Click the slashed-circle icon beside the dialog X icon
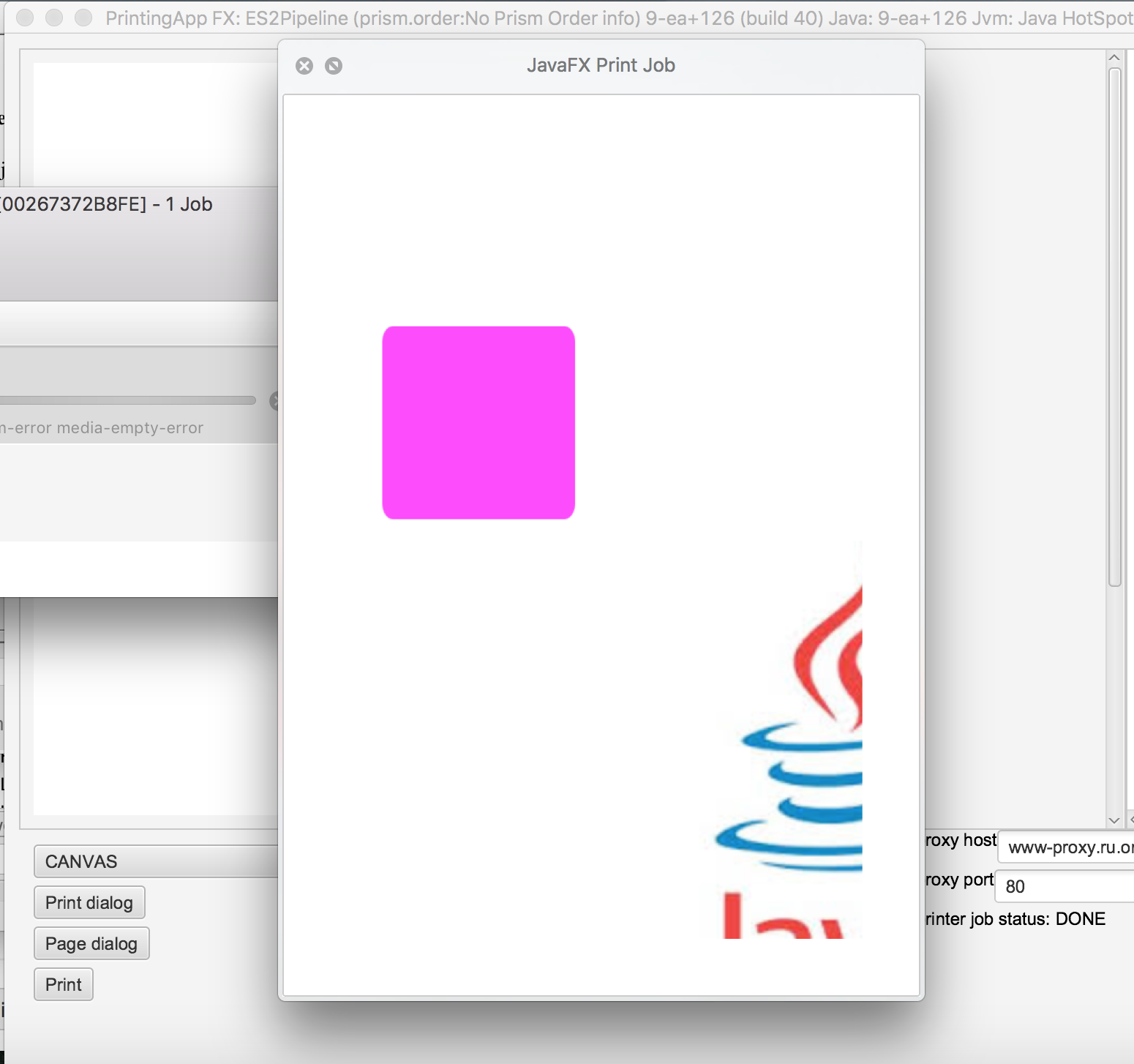This screenshot has width=1134, height=1064. [x=334, y=66]
